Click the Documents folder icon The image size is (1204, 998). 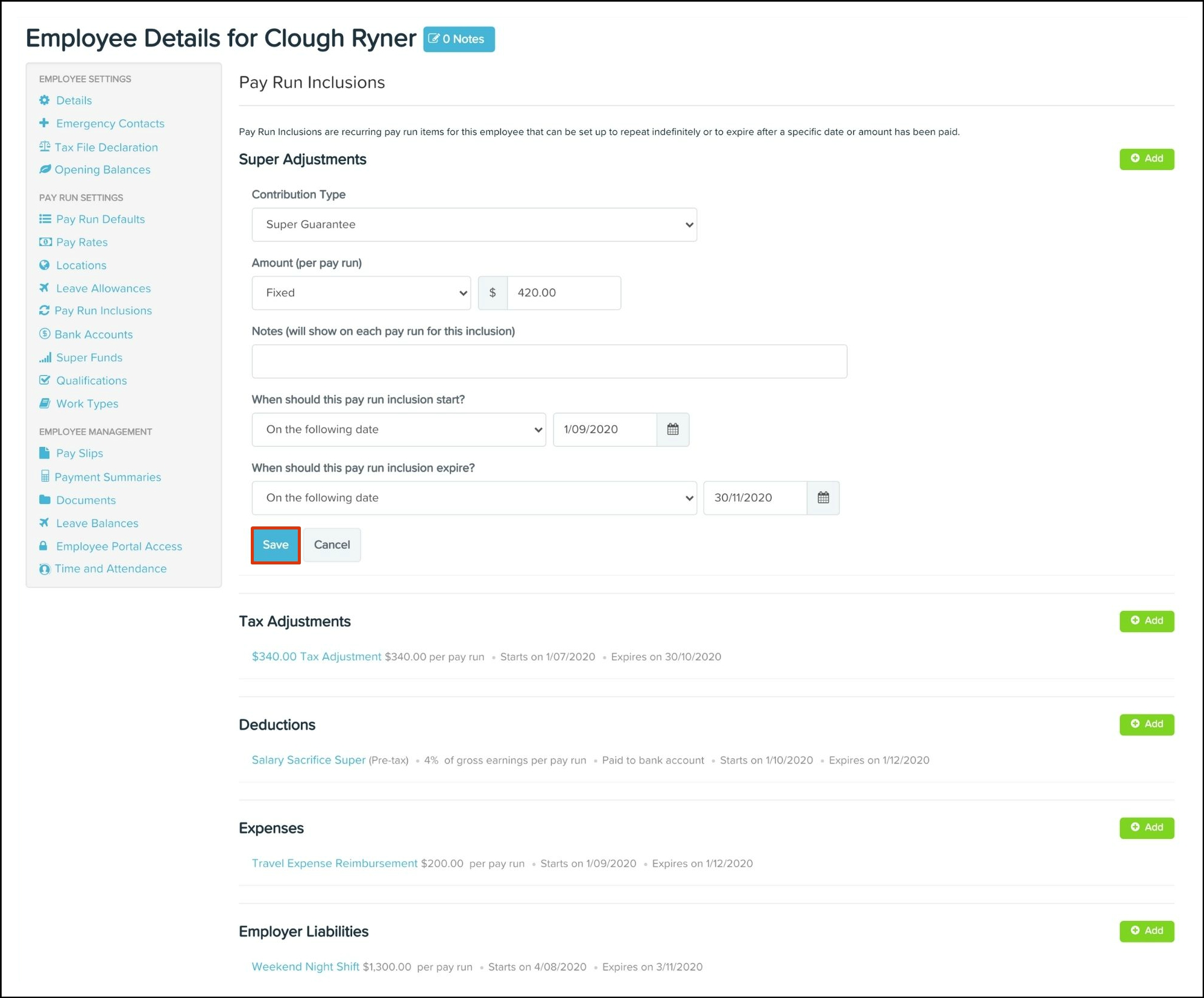(x=45, y=500)
